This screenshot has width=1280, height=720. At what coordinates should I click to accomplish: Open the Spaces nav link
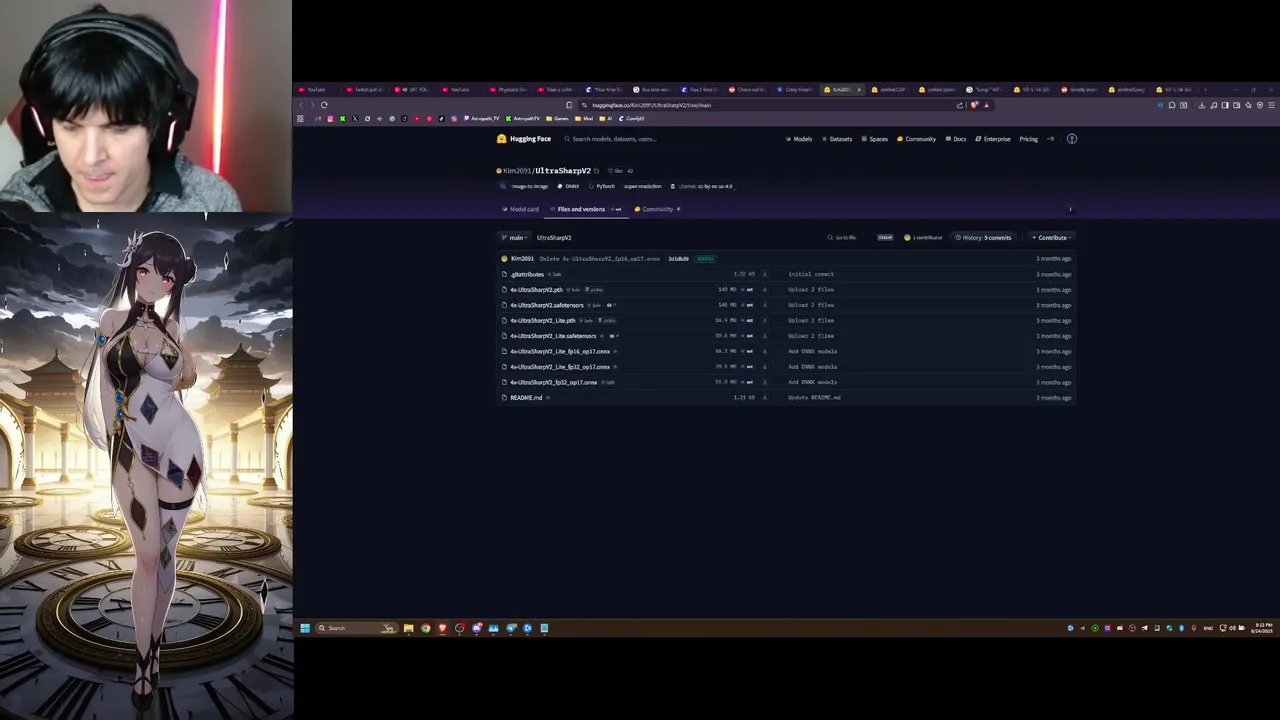click(875, 139)
